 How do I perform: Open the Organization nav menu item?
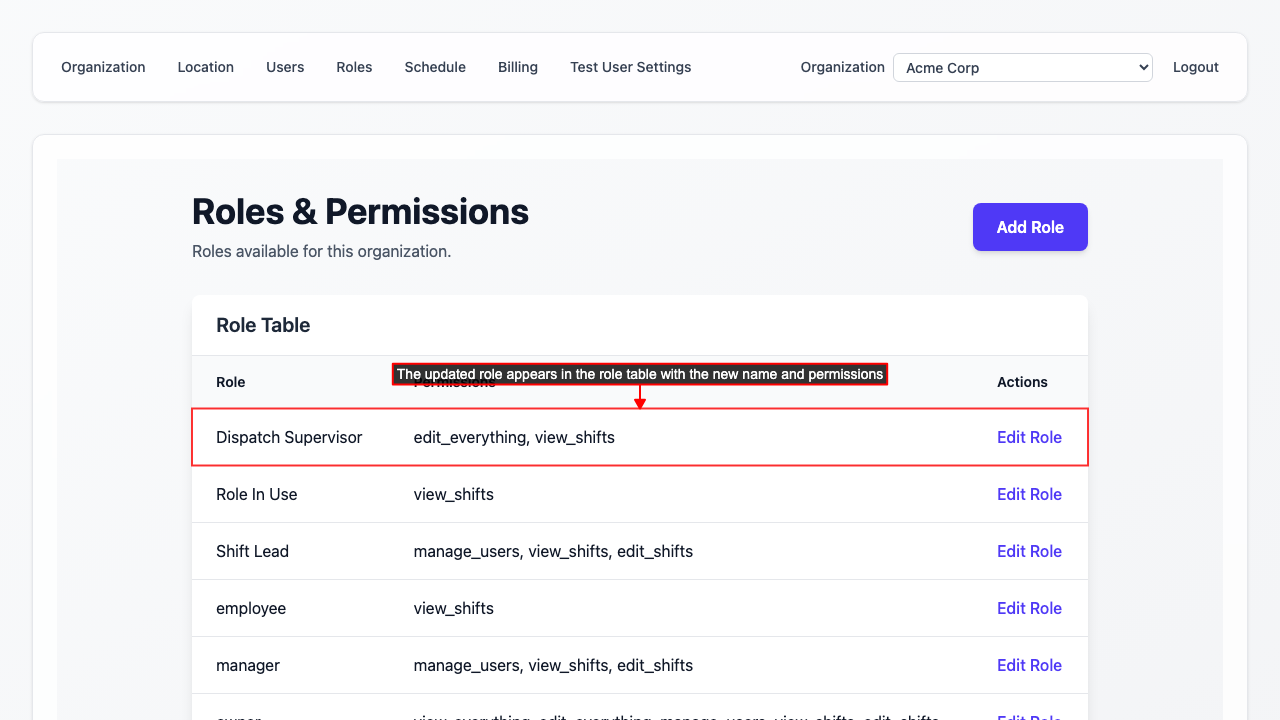(x=103, y=67)
